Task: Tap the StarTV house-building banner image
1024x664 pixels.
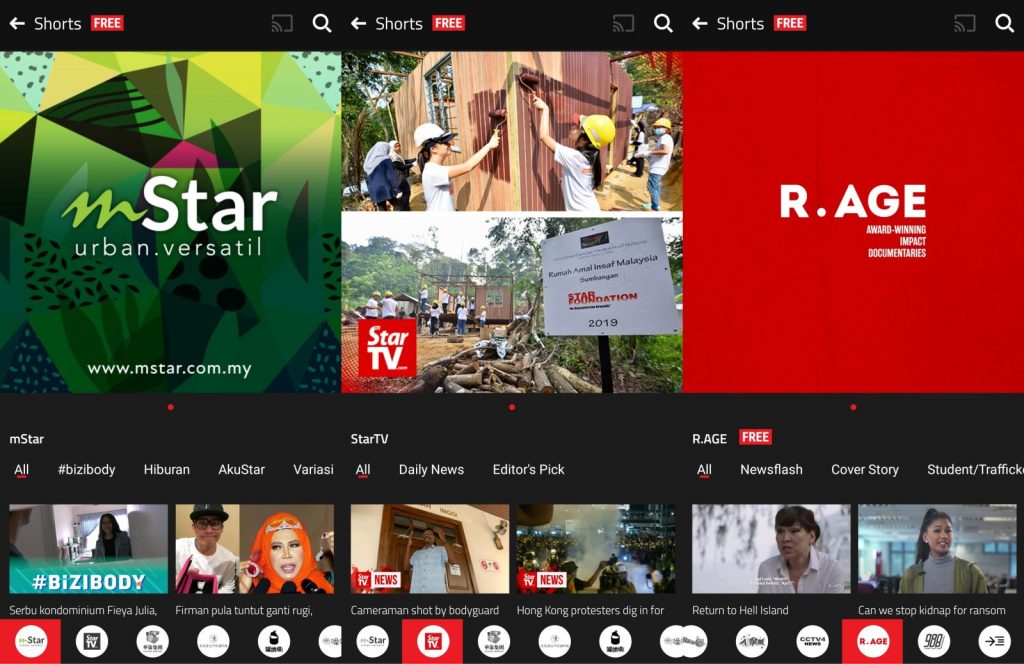Action: (512, 222)
